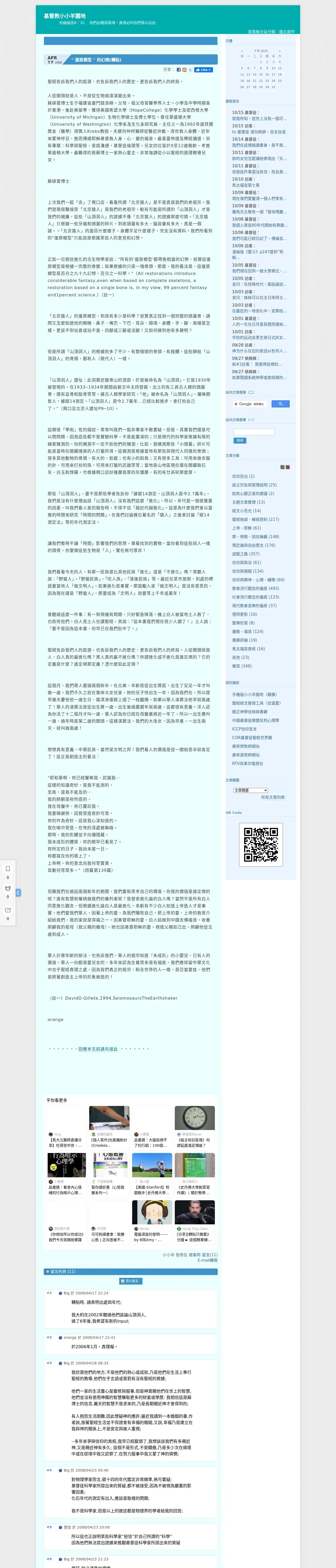Open comment permalink #1

coord(49,1293)
